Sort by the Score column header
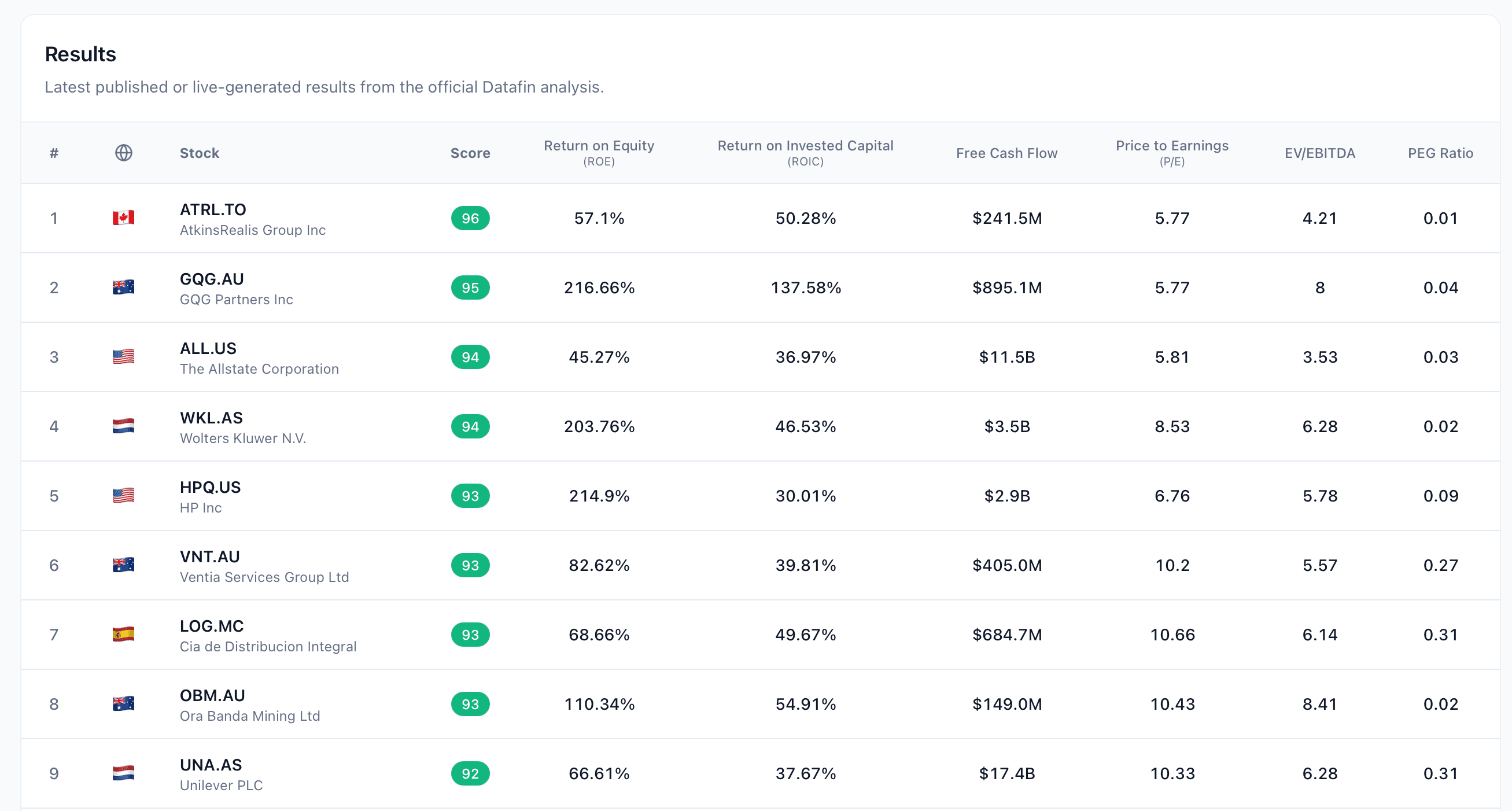1512x811 pixels. click(470, 153)
